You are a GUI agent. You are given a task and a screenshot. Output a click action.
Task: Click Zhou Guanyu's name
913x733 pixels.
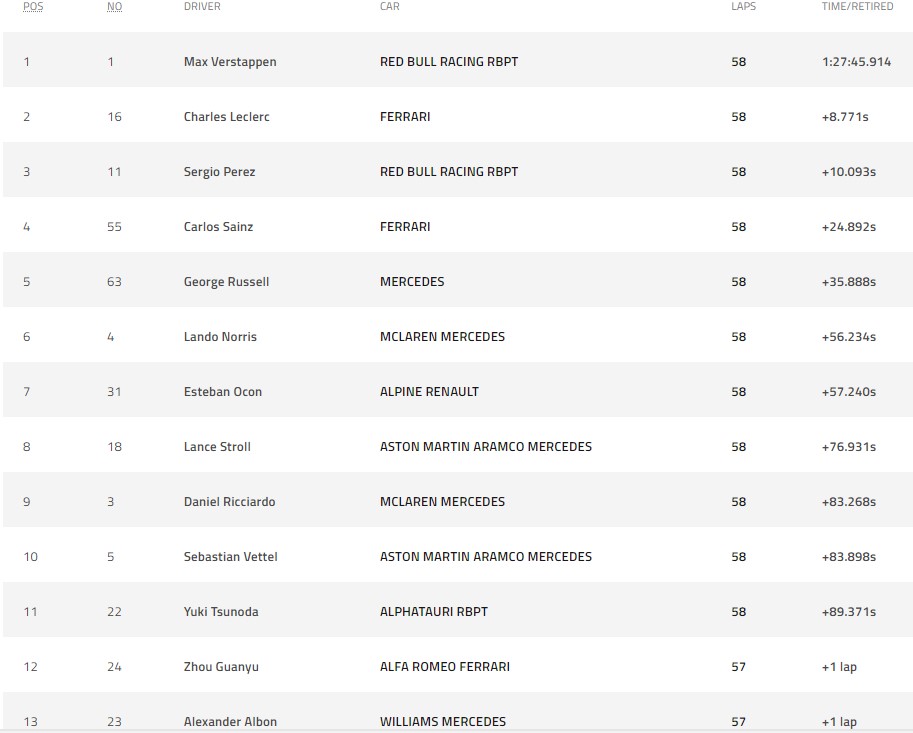(221, 667)
